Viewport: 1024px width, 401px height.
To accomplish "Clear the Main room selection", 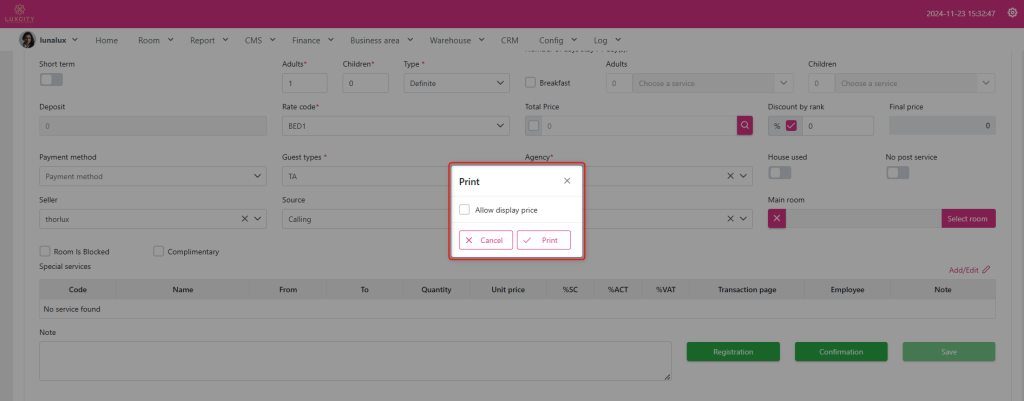I will (777, 219).
